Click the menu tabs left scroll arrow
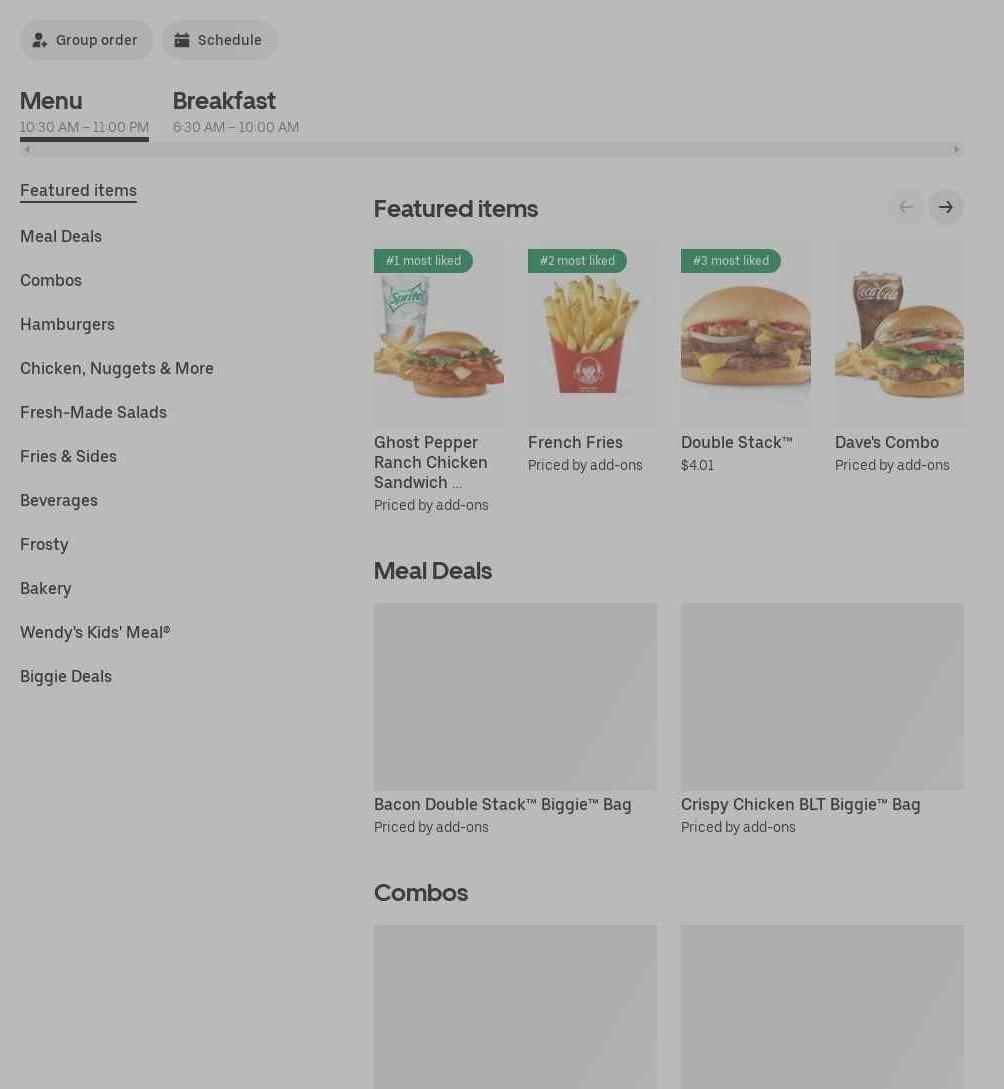Screen dimensions: 1004x1089 pyautogui.click(x=27, y=149)
